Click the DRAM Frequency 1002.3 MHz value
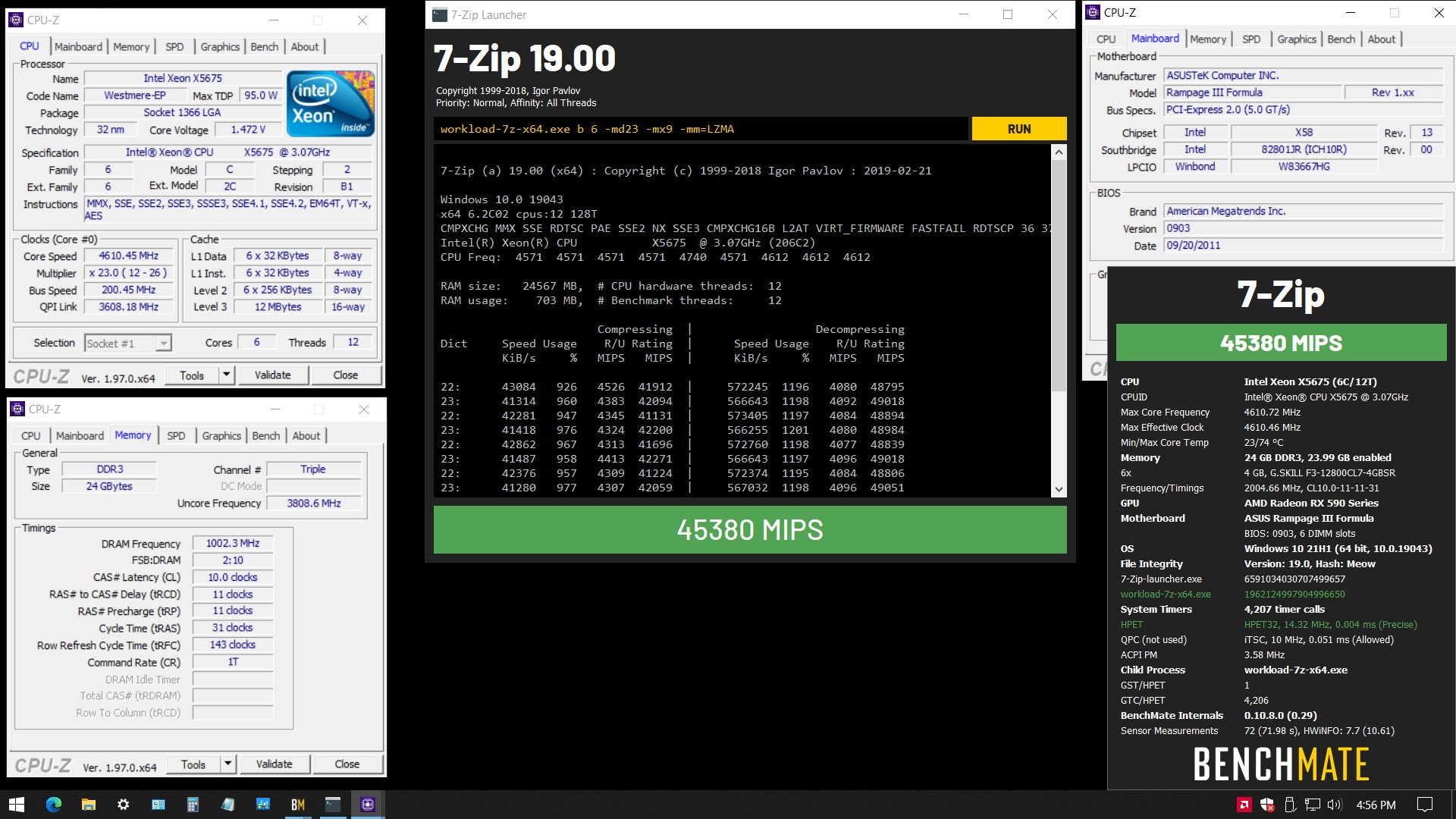This screenshot has height=819, width=1456. tap(233, 544)
